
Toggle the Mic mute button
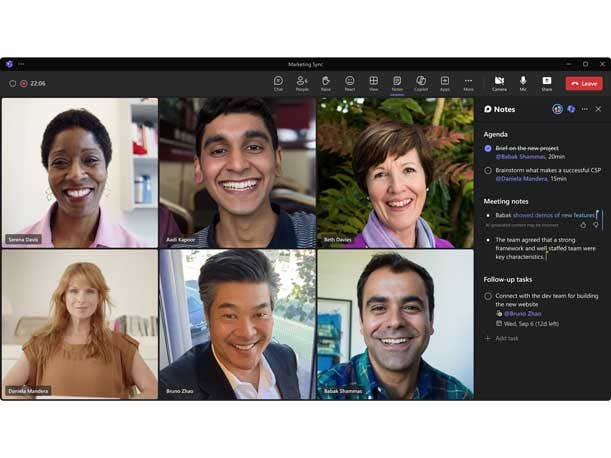(523, 83)
